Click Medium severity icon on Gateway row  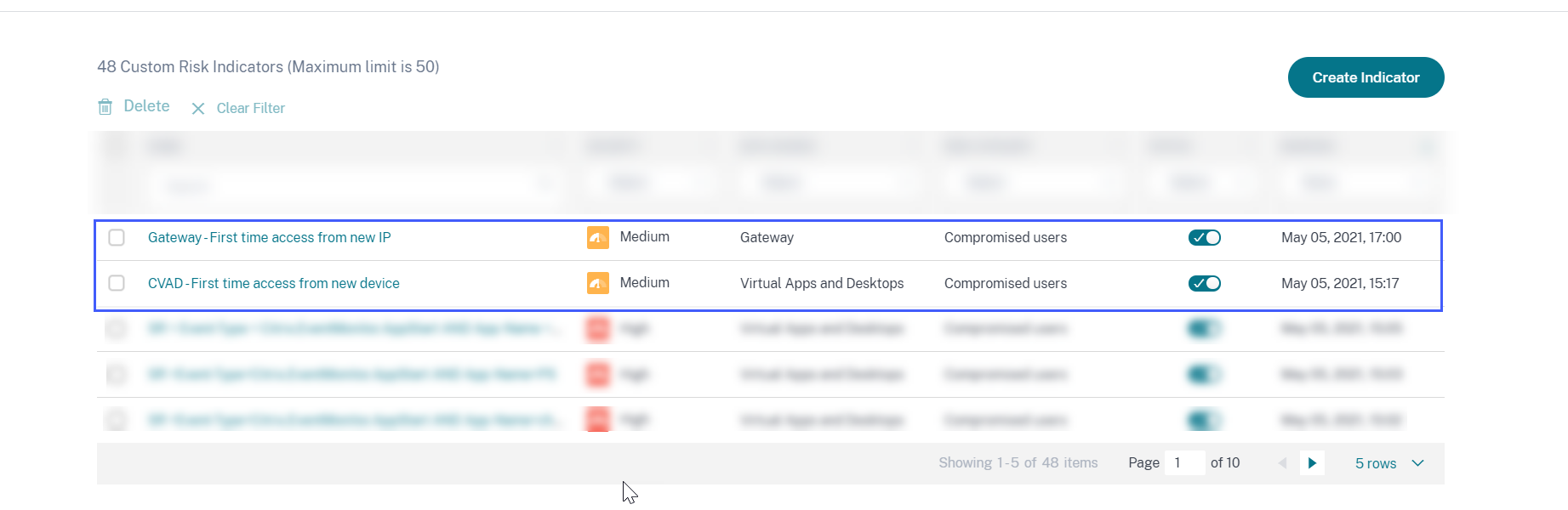598,238
